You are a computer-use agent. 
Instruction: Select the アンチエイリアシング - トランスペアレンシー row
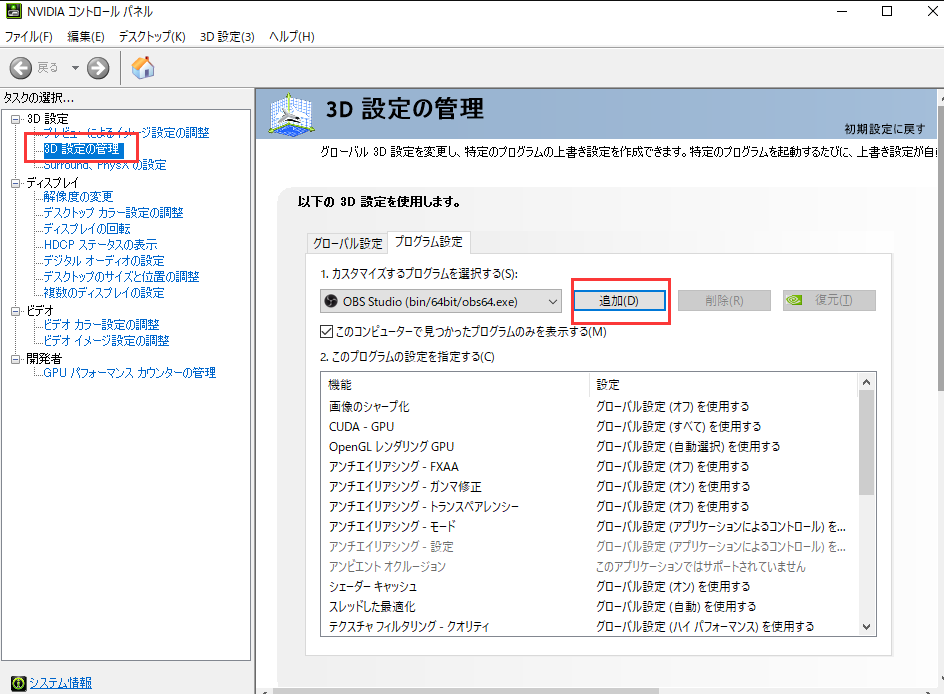589,506
